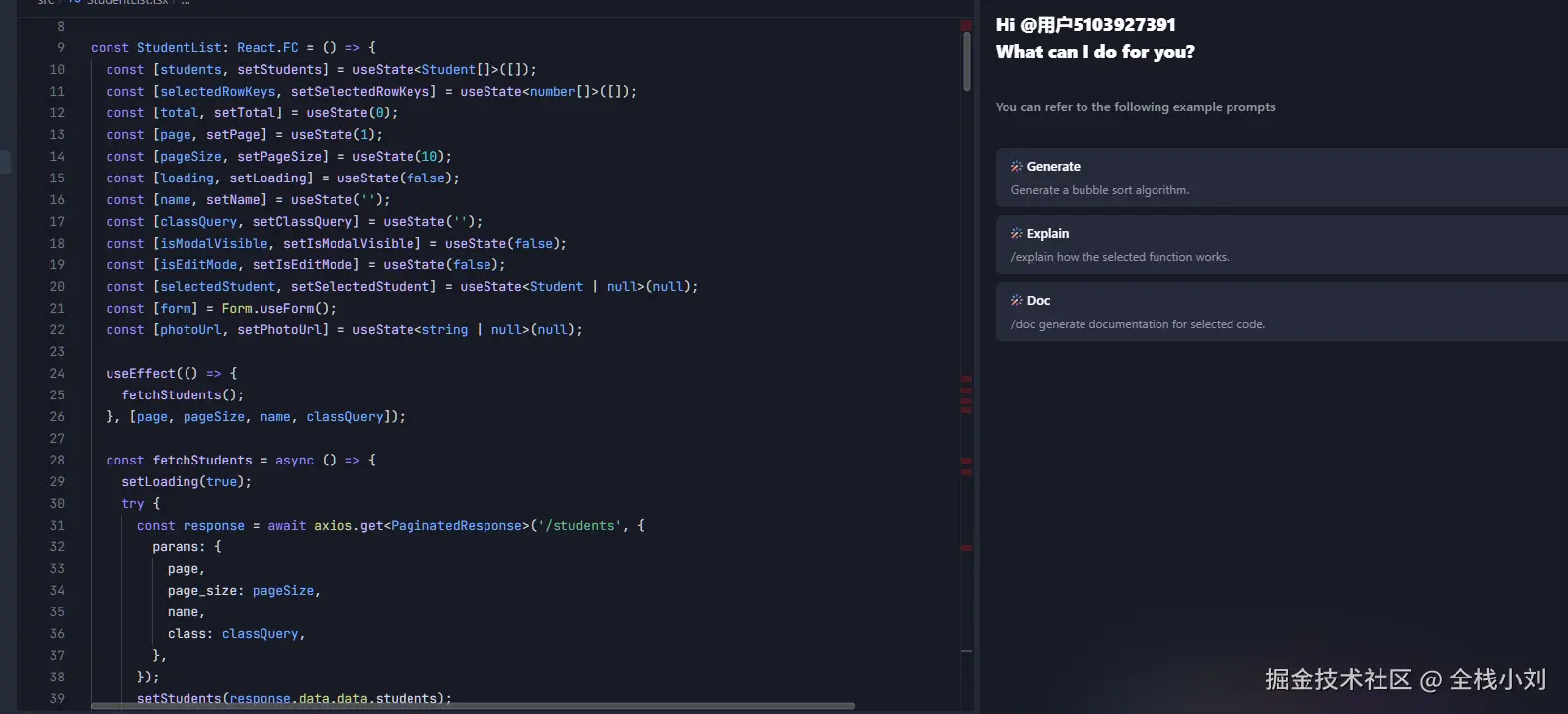Click 'useEffect' on line 24
The width and height of the screenshot is (1568, 714).
pos(141,373)
